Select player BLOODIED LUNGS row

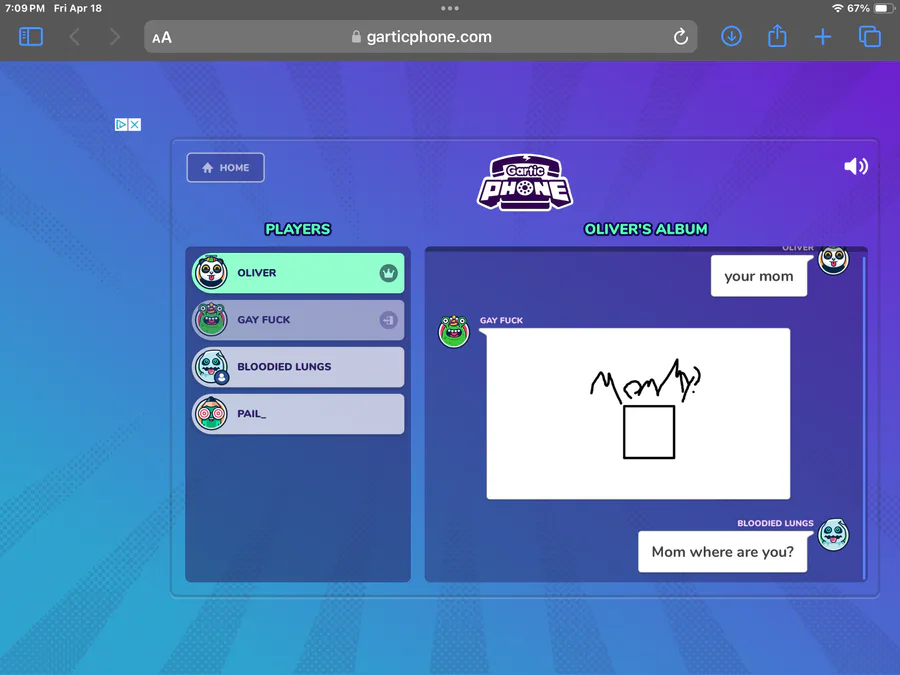[x=298, y=367]
